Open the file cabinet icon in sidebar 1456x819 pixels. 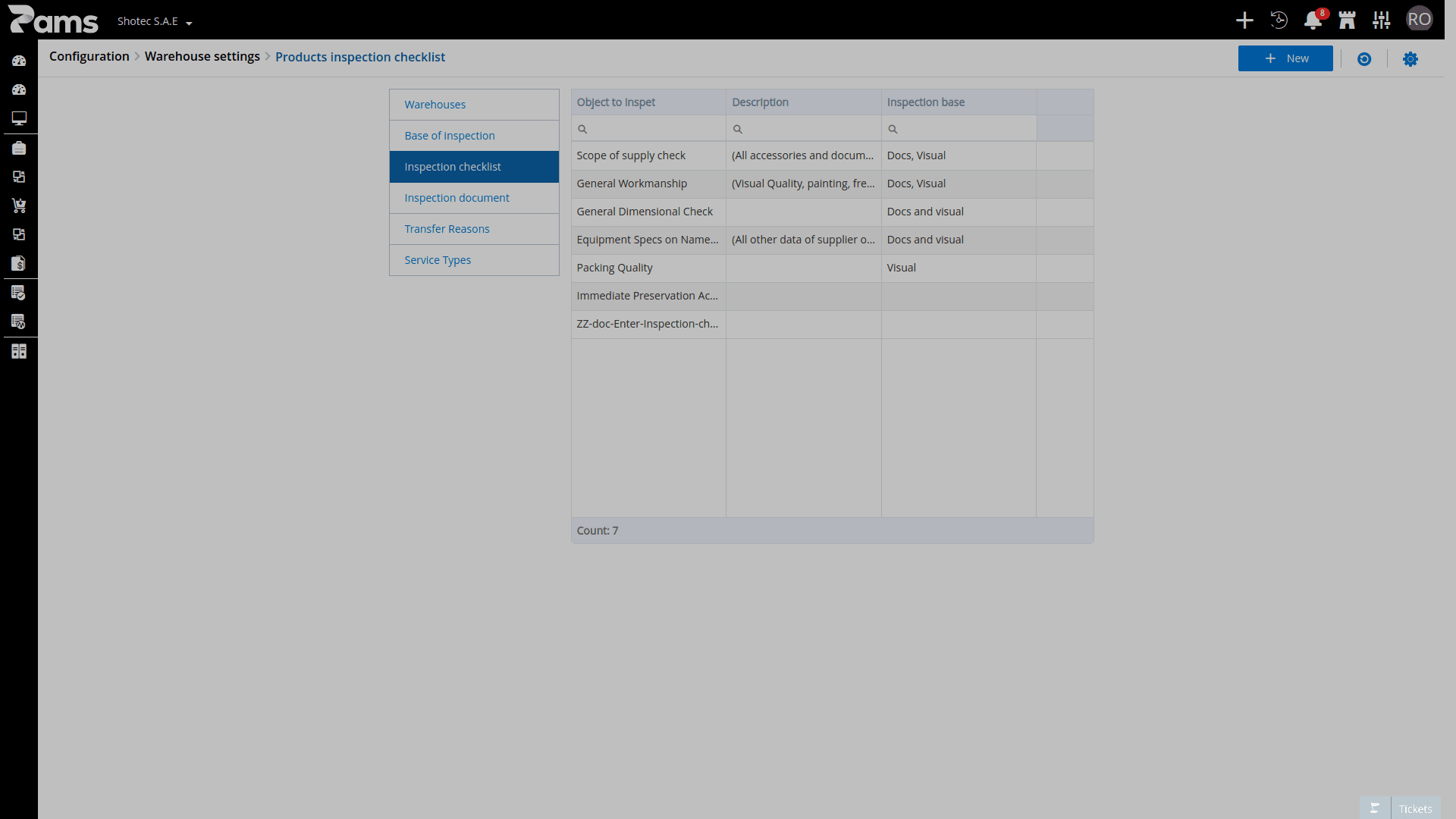[19, 351]
